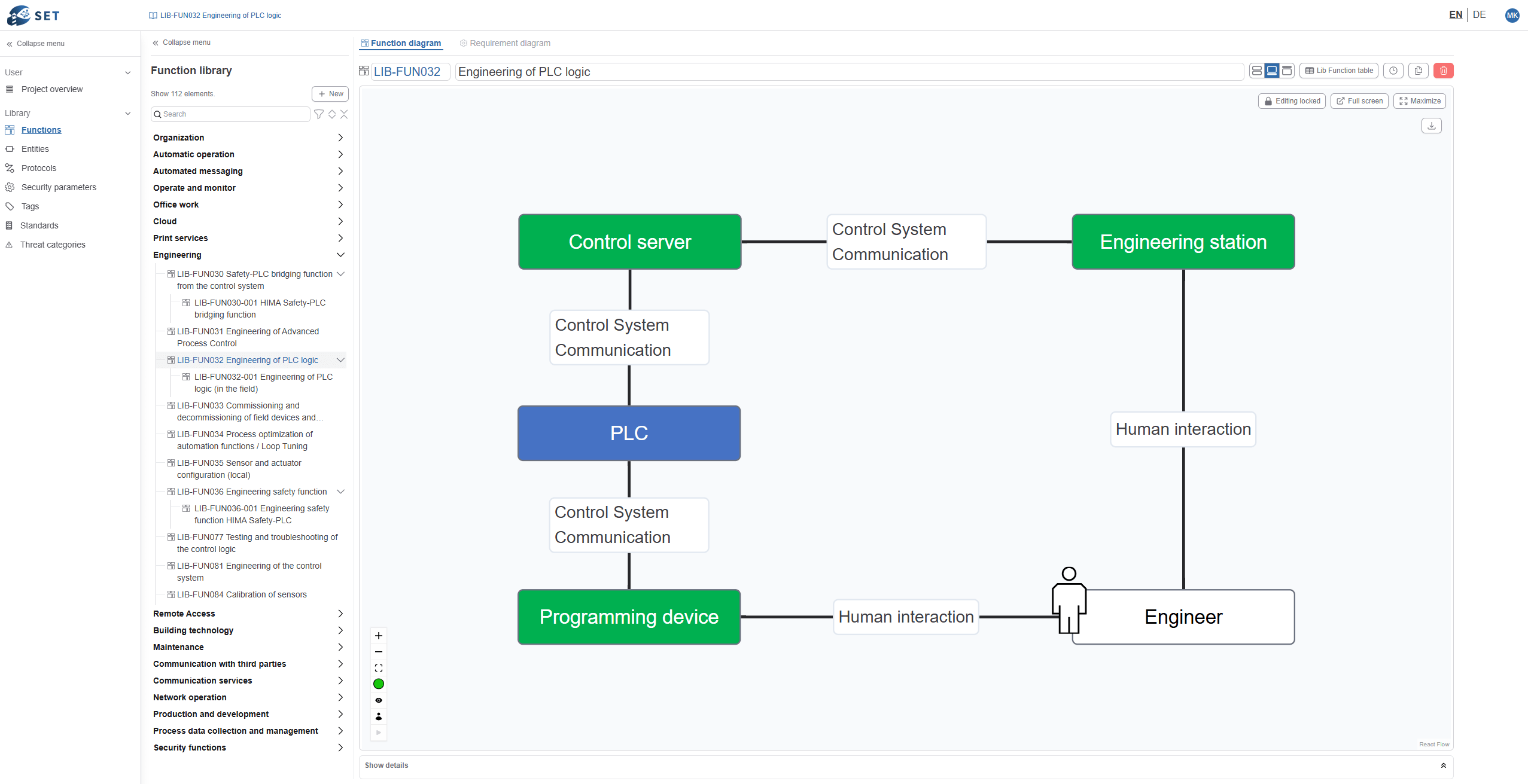Create a New library element
The image size is (1528, 784).
coord(330,94)
